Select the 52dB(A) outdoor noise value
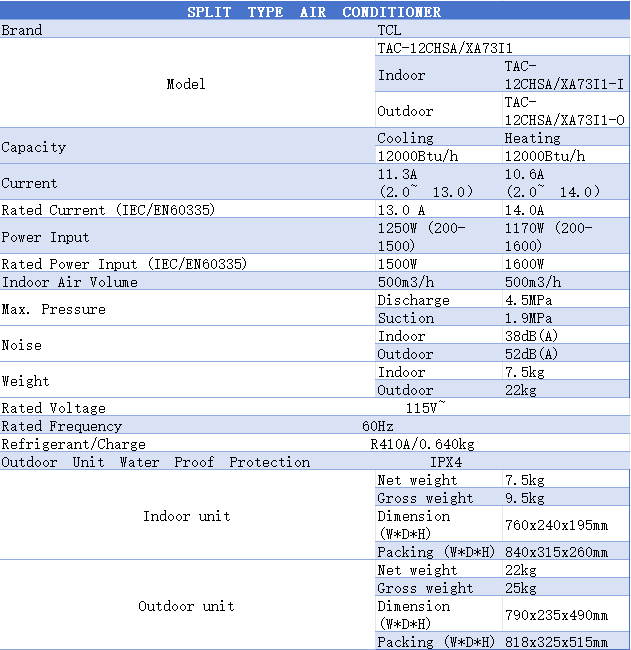The image size is (631, 650). (x=531, y=354)
